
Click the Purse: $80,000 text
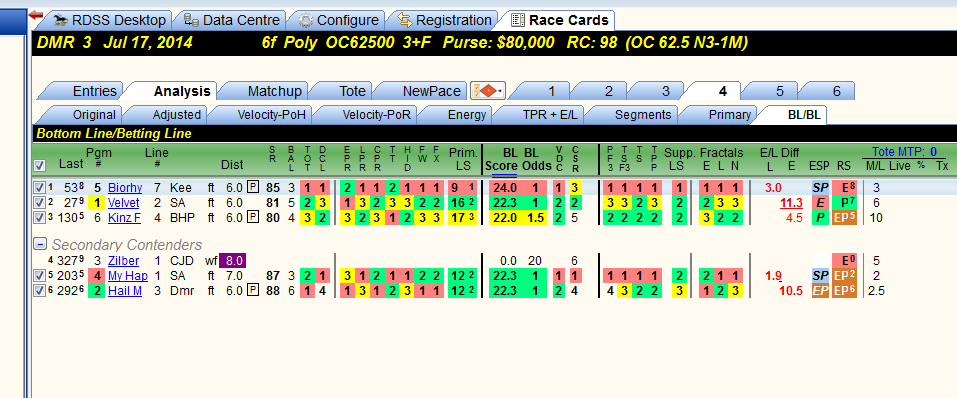[499, 43]
